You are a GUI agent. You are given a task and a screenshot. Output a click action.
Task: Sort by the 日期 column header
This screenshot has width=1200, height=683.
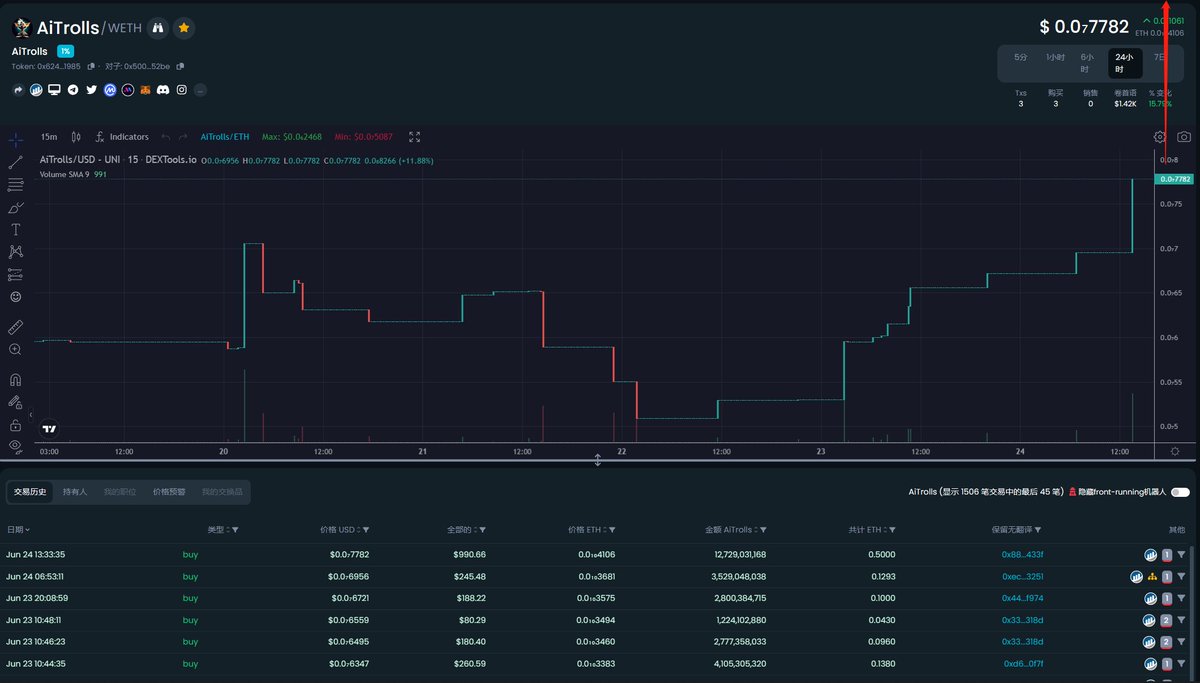coord(18,530)
